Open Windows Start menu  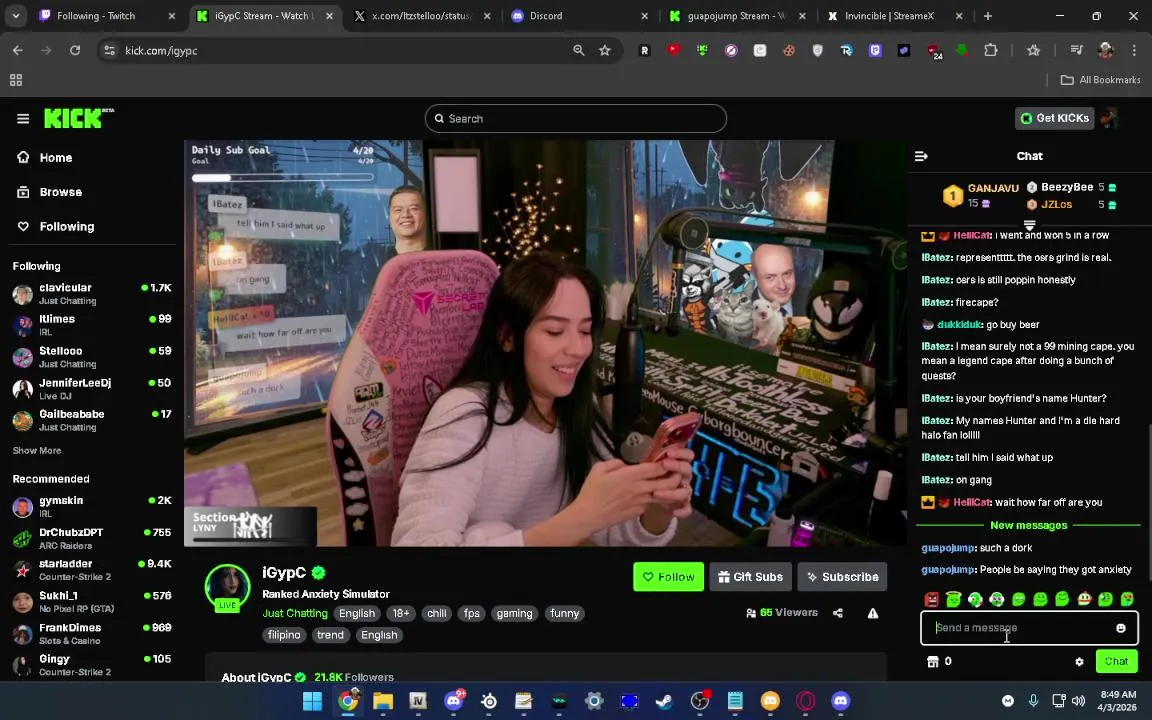click(x=312, y=701)
